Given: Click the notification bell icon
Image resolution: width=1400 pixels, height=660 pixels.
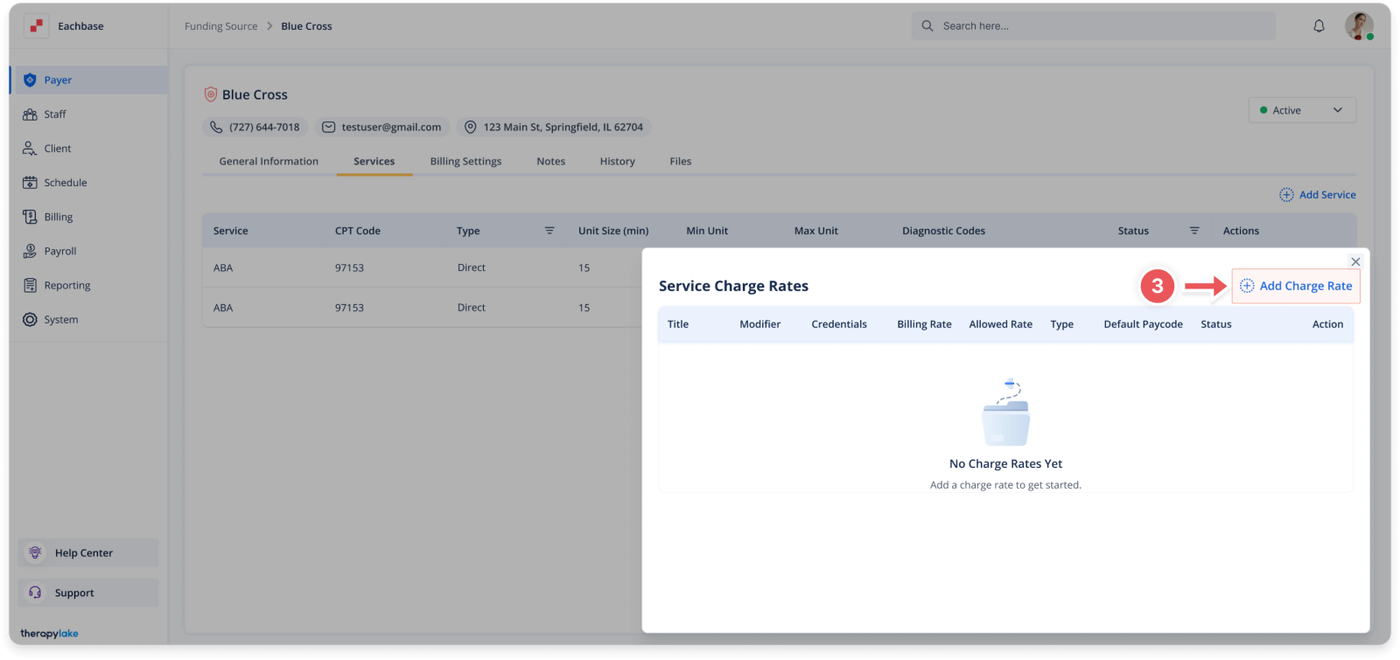Looking at the screenshot, I should coord(1318,26).
